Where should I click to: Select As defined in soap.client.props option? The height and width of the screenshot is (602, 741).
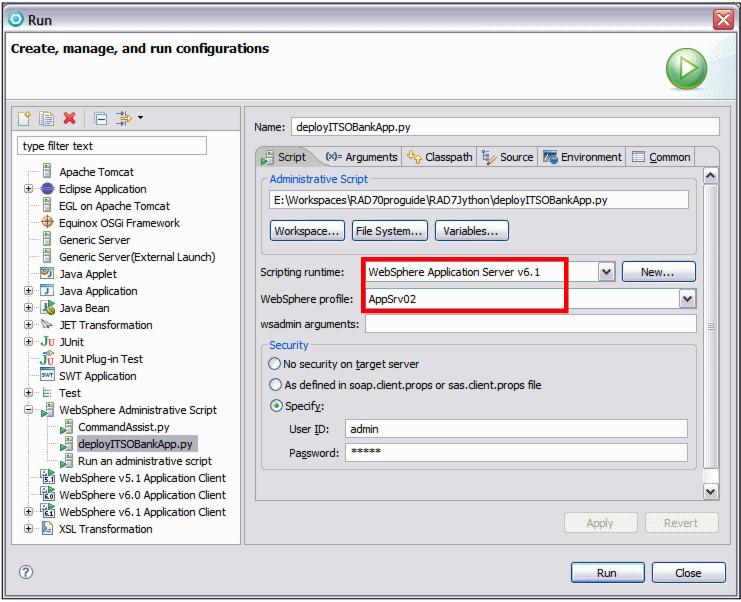pos(275,385)
